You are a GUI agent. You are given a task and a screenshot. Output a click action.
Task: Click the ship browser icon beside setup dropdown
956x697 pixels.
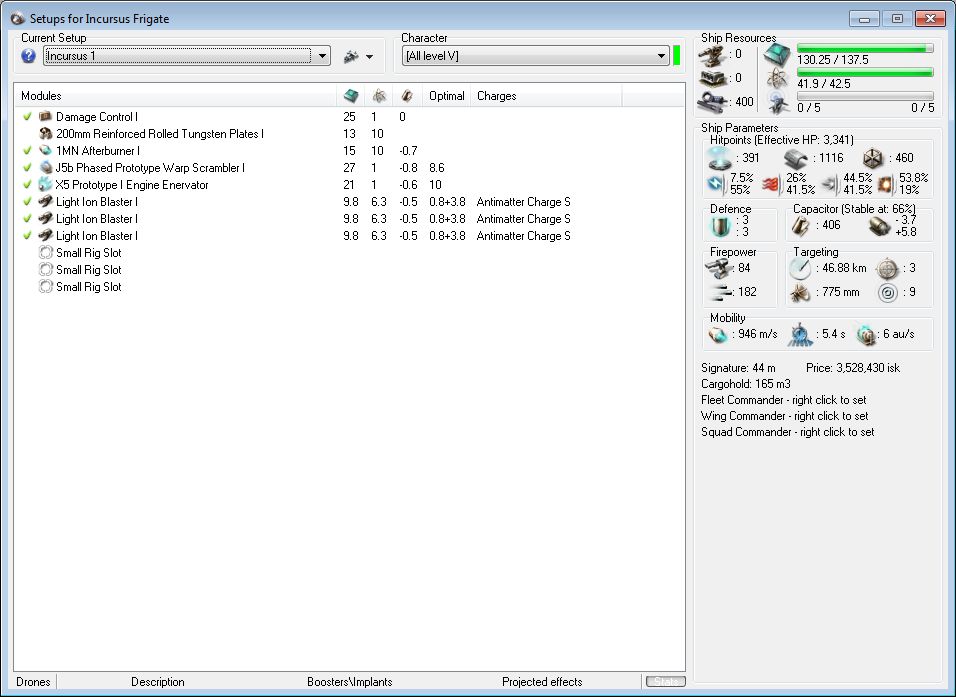pyautogui.click(x=351, y=57)
